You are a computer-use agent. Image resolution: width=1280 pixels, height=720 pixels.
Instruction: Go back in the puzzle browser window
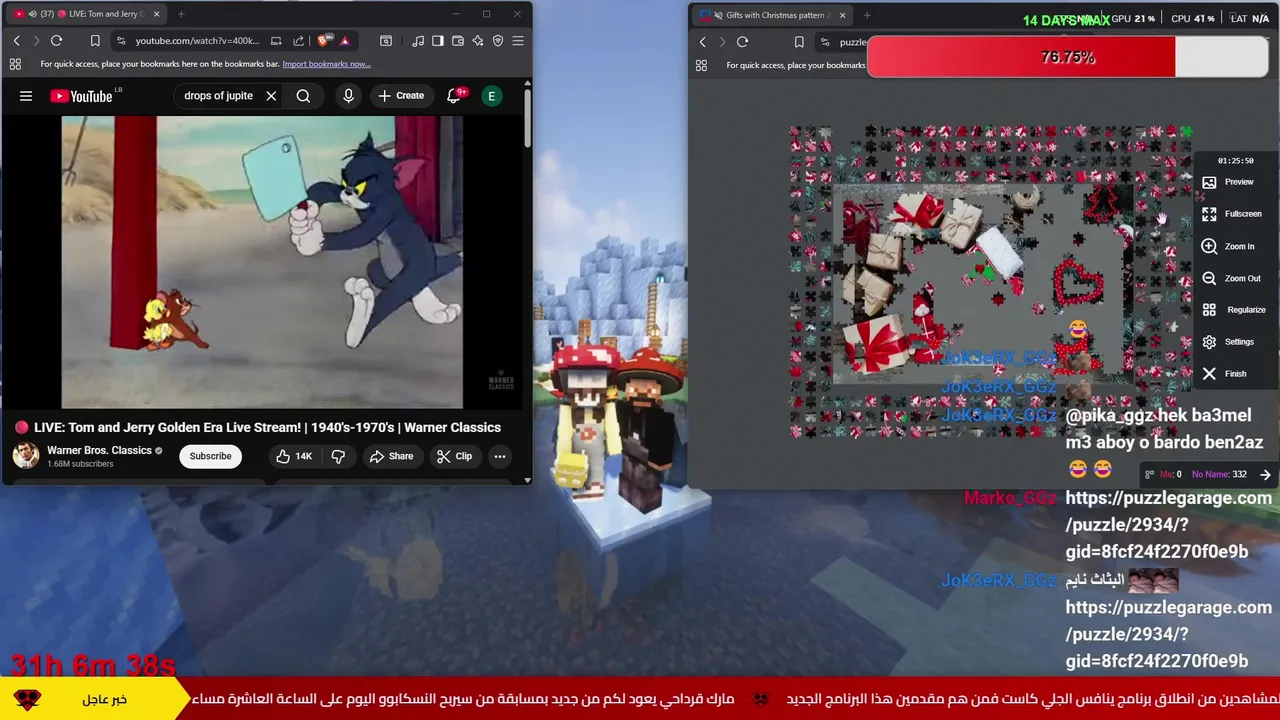pos(702,42)
